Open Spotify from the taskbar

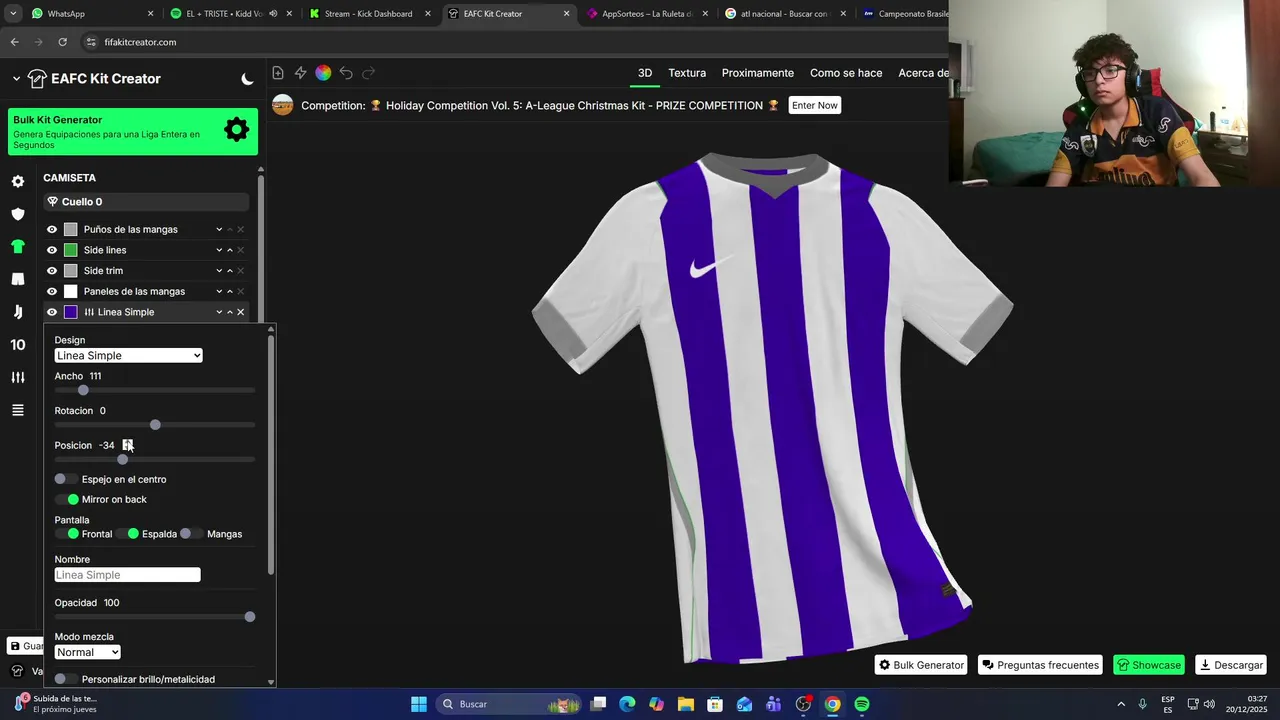point(862,704)
